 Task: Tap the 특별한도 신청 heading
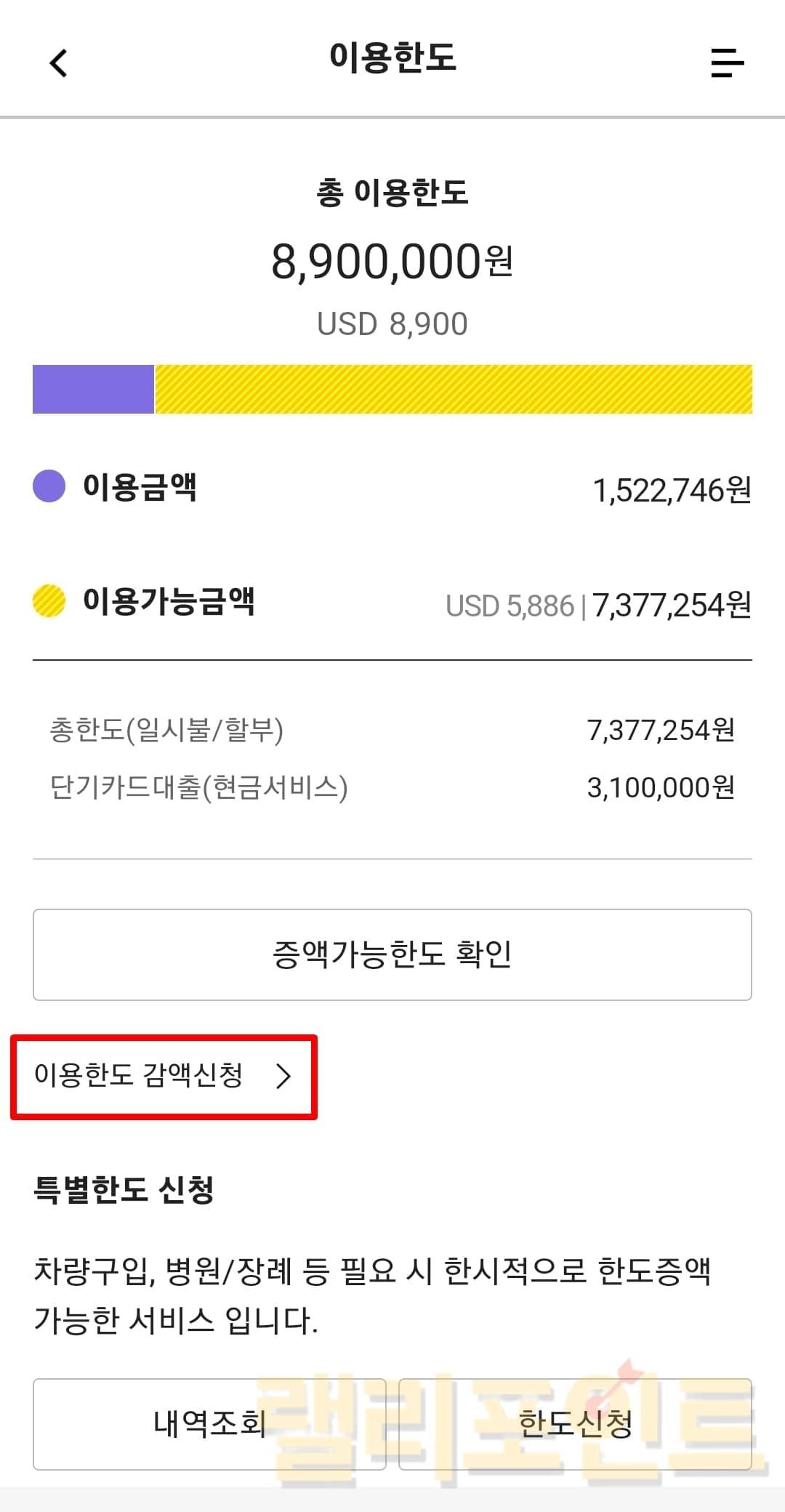(x=124, y=1190)
